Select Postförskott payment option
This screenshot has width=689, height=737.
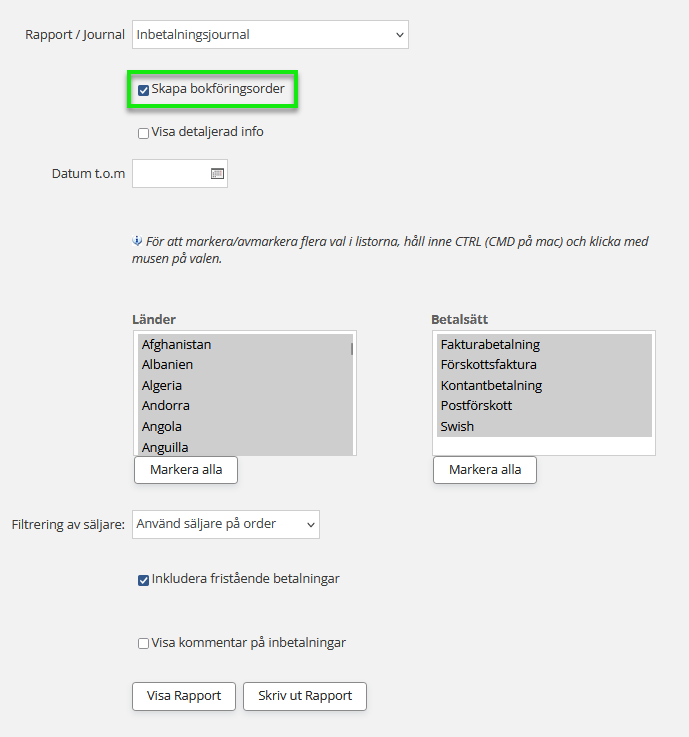click(476, 406)
